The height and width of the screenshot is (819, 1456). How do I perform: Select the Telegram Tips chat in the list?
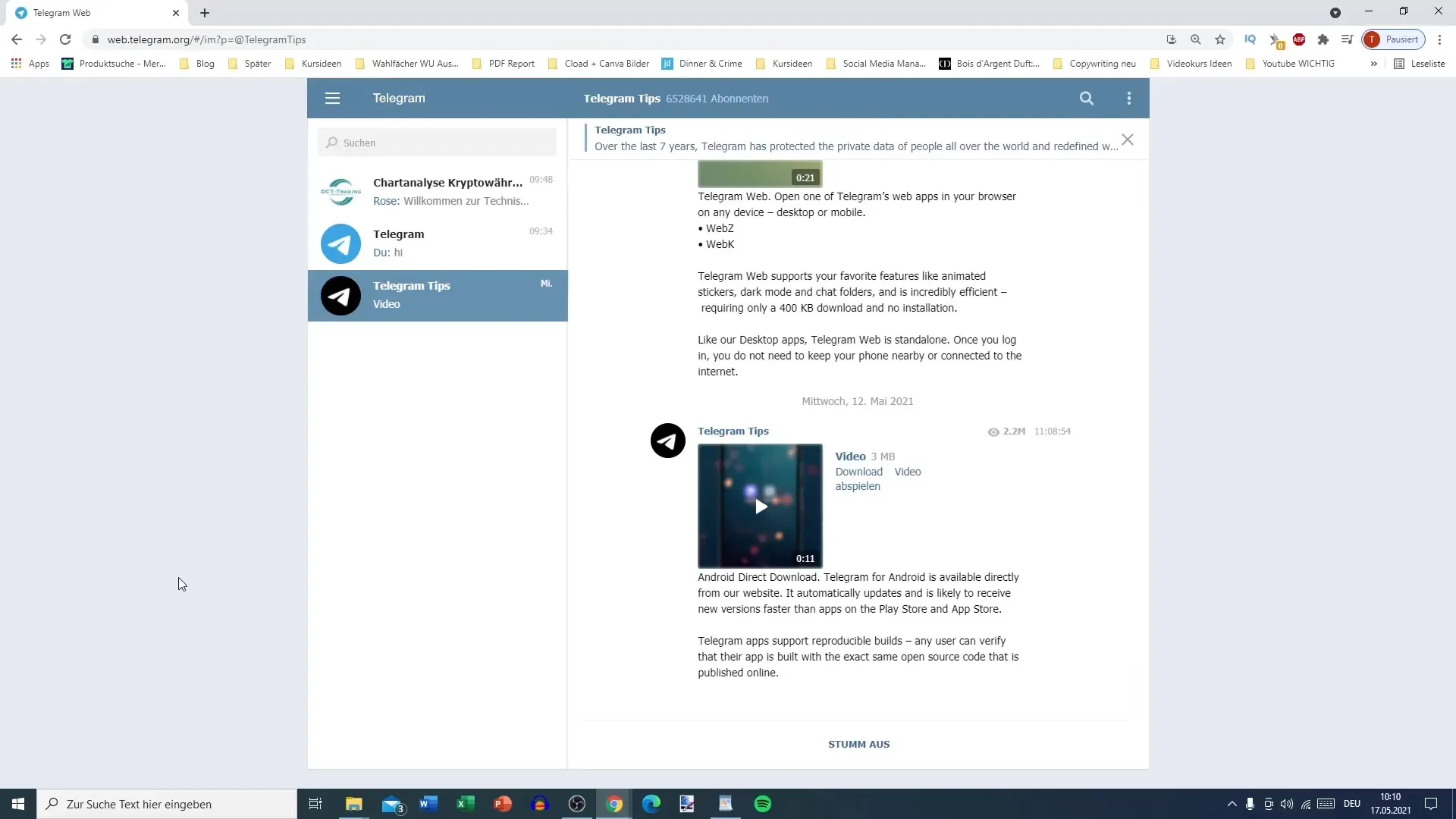[x=438, y=295]
